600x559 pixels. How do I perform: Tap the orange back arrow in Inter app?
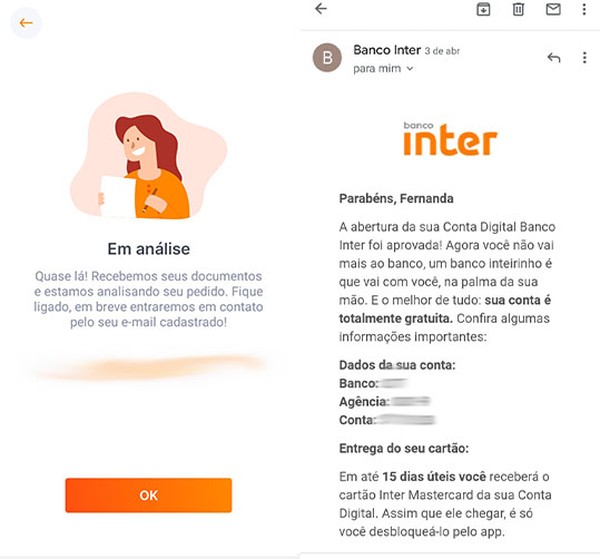26,23
